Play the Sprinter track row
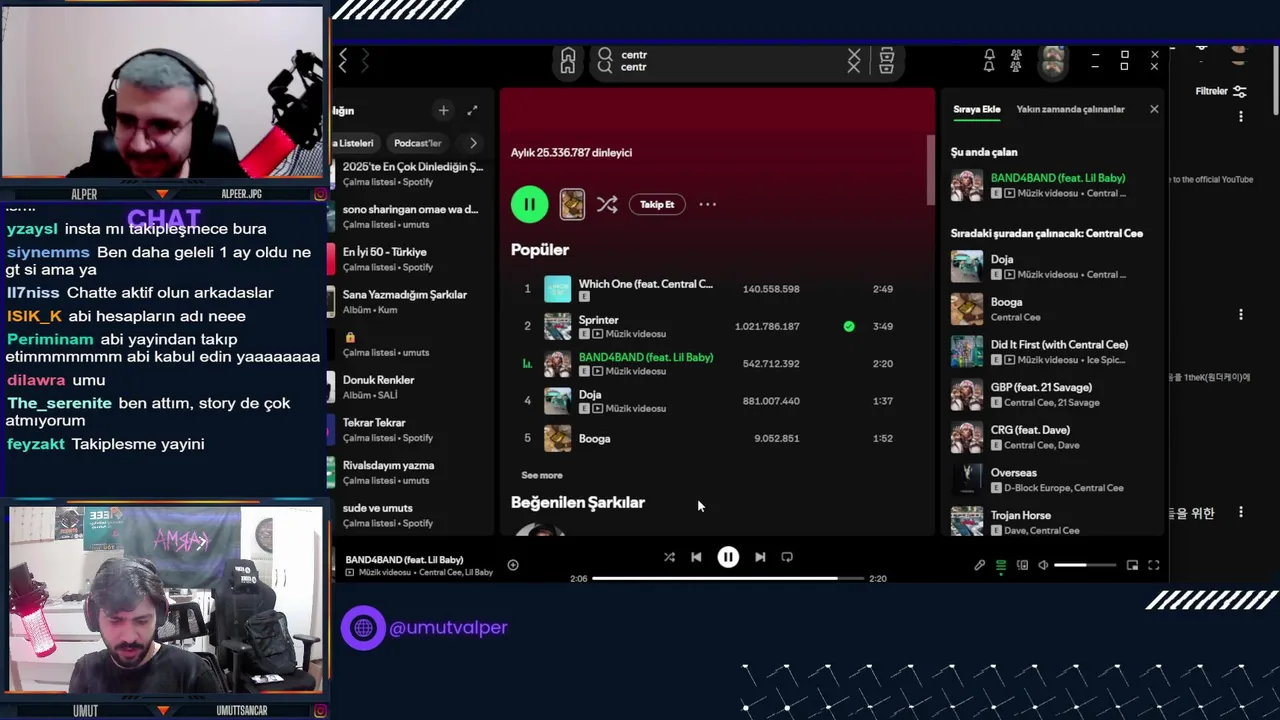The width and height of the screenshot is (1280, 720). 716,326
